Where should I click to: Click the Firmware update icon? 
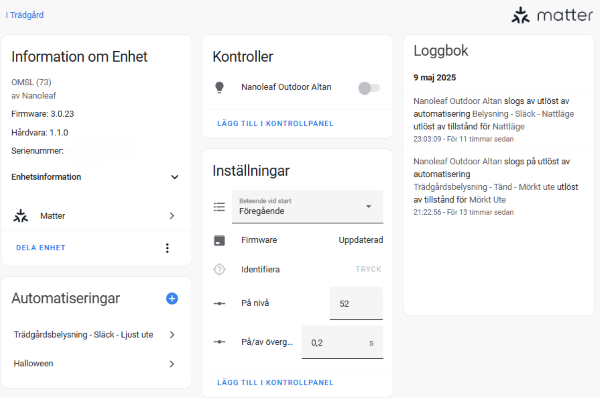219,240
